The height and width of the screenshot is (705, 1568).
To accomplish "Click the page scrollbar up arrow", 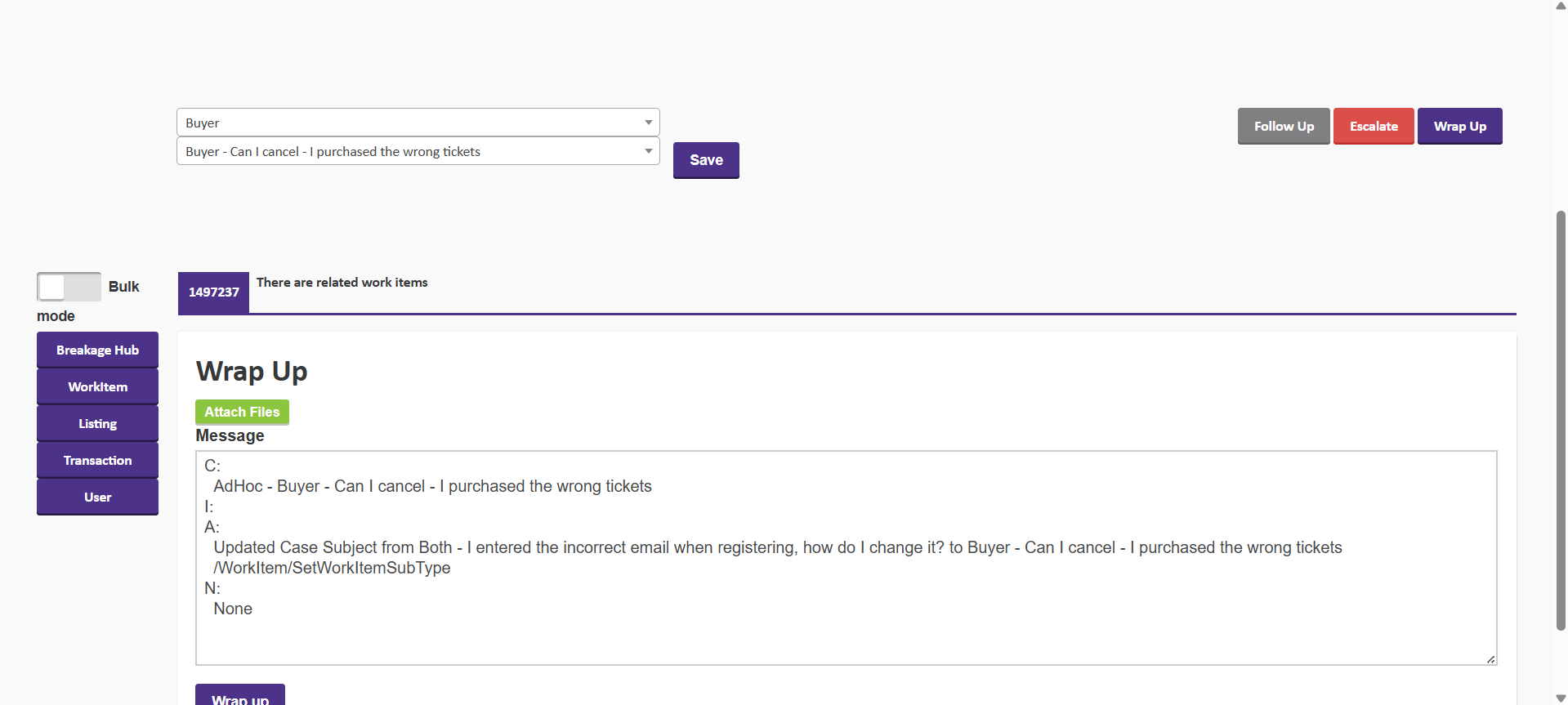I will pyautogui.click(x=1561, y=6).
